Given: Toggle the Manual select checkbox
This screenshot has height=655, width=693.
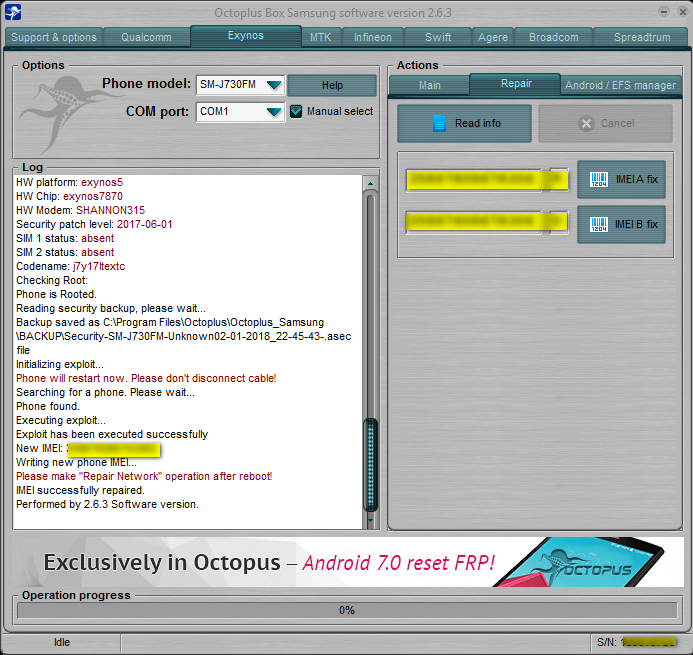Looking at the screenshot, I should point(296,111).
